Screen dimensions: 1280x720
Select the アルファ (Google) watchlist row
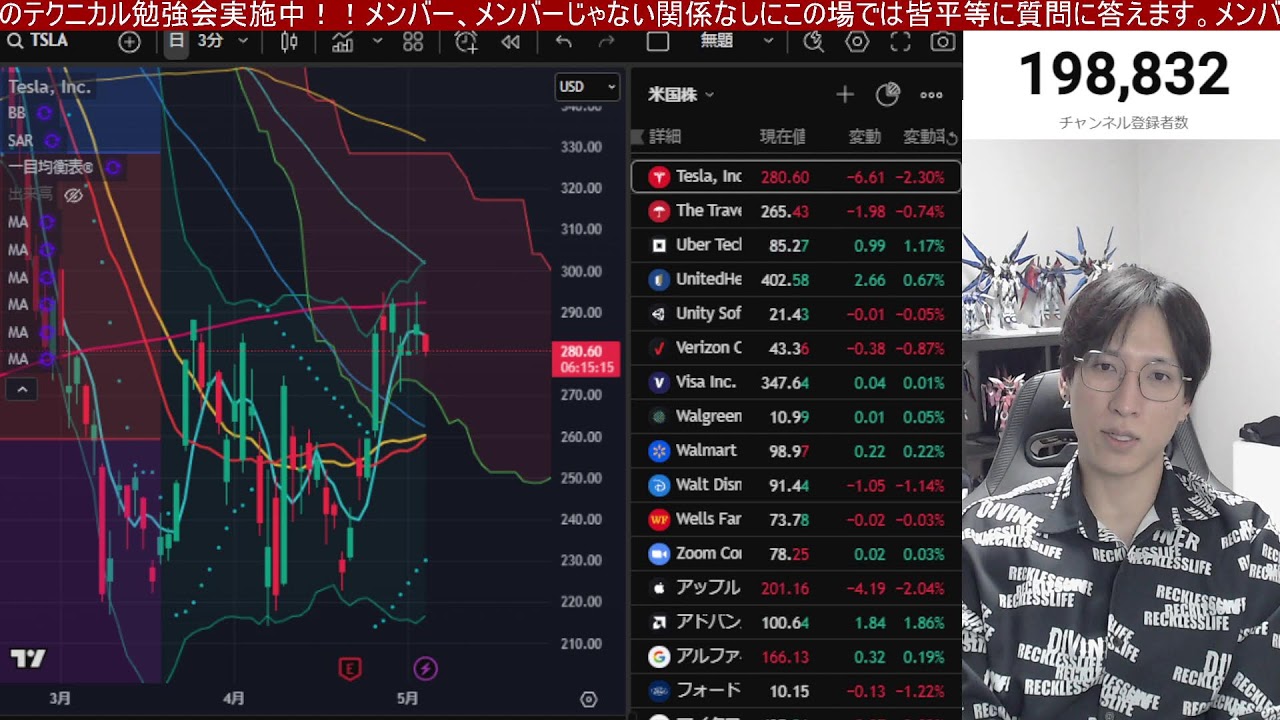click(796, 656)
